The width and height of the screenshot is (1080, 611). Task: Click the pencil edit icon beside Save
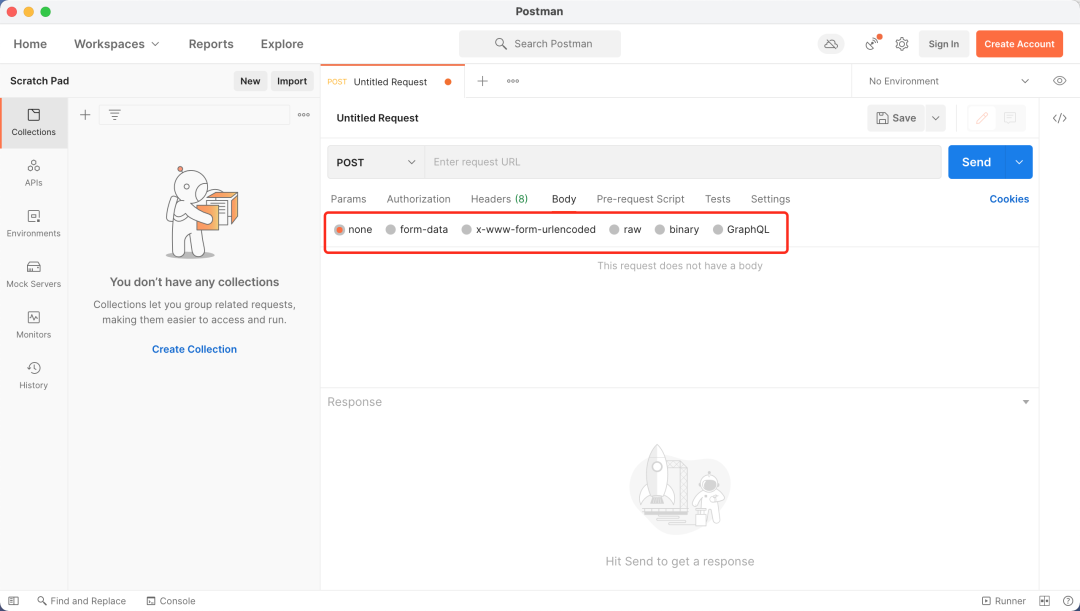pyautogui.click(x=982, y=118)
